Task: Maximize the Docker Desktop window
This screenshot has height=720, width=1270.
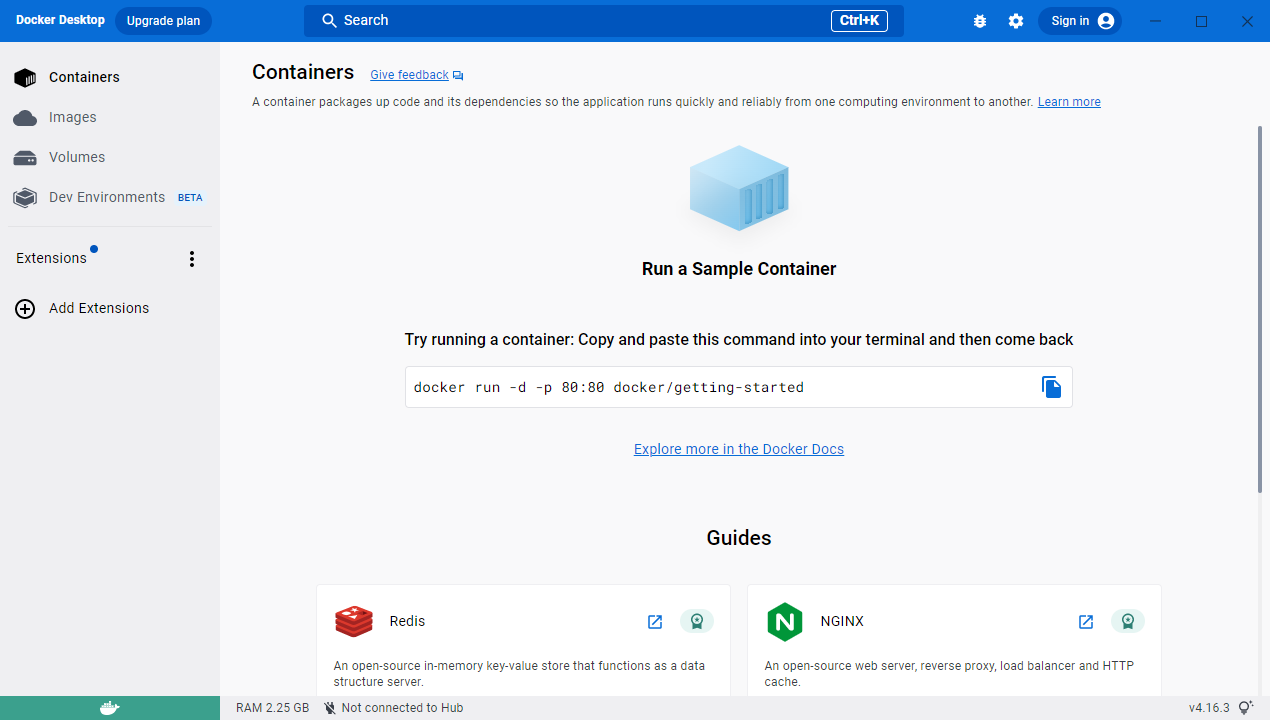Action: [1202, 21]
